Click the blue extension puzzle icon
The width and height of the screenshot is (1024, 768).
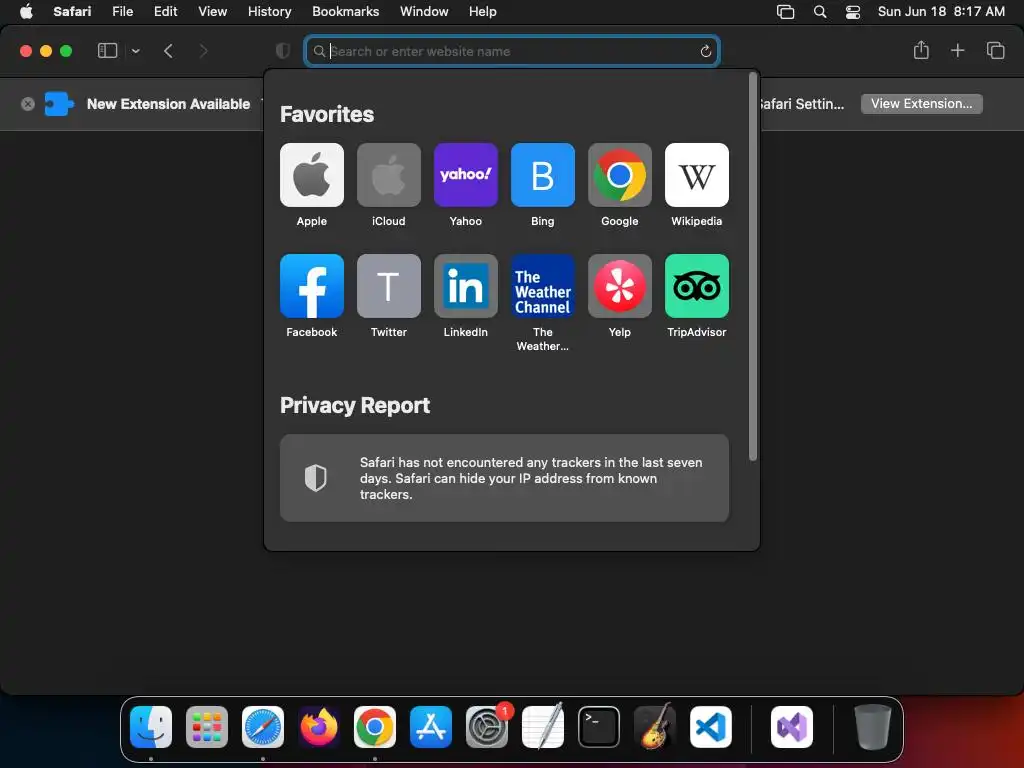pos(59,104)
